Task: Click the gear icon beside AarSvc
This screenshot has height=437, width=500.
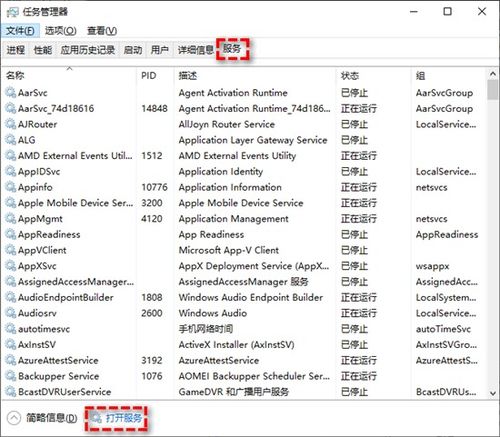Action: tap(11, 92)
